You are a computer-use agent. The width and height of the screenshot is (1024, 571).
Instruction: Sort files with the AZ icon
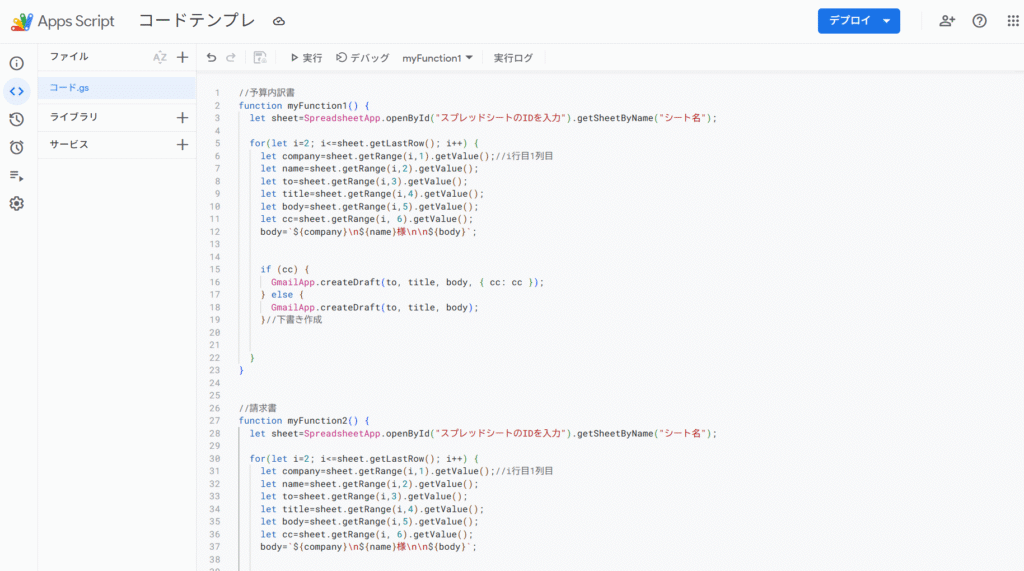tap(160, 57)
